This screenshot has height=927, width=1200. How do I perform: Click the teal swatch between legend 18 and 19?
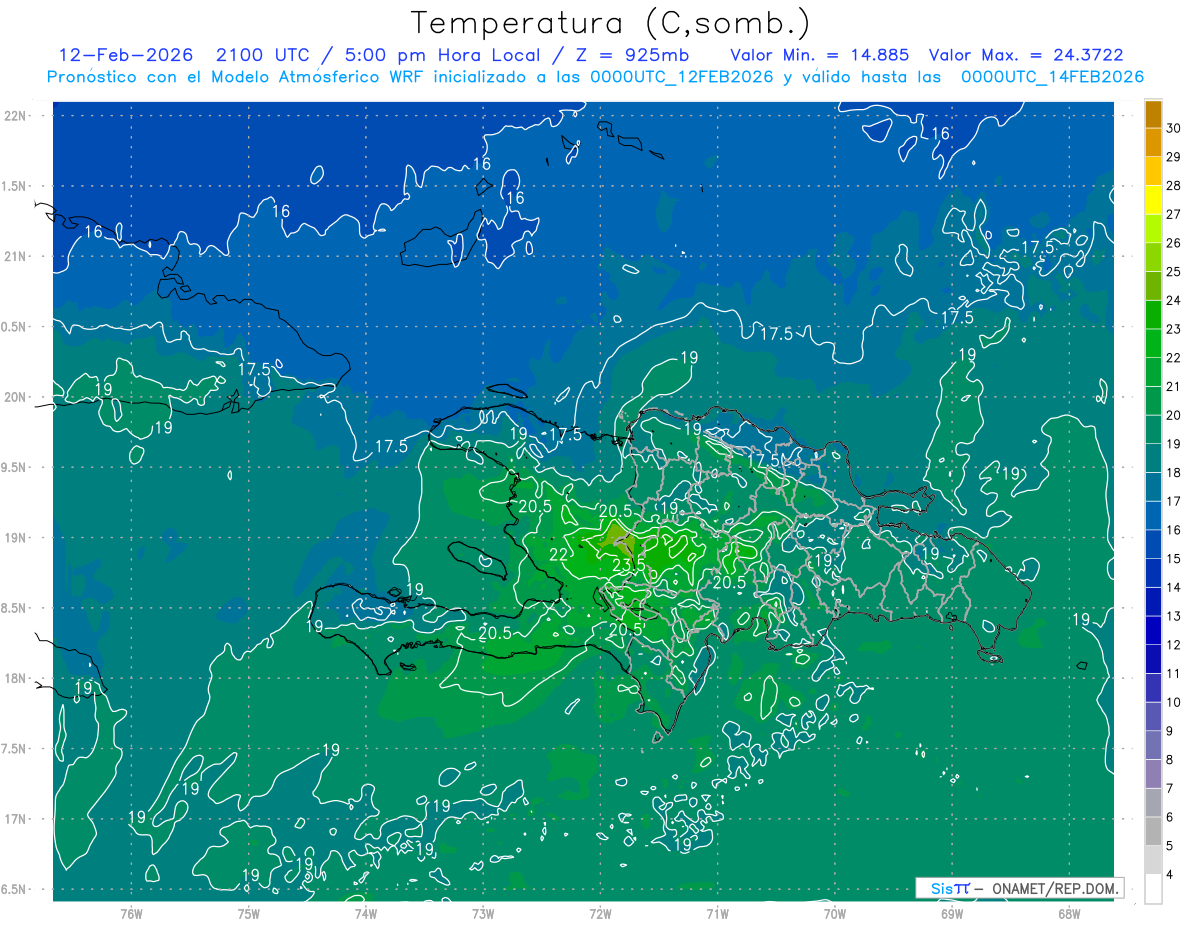tap(1153, 458)
